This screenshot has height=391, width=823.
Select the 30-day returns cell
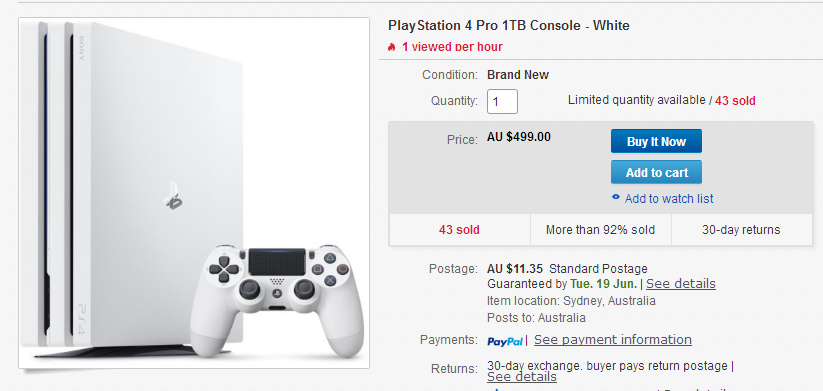point(742,230)
